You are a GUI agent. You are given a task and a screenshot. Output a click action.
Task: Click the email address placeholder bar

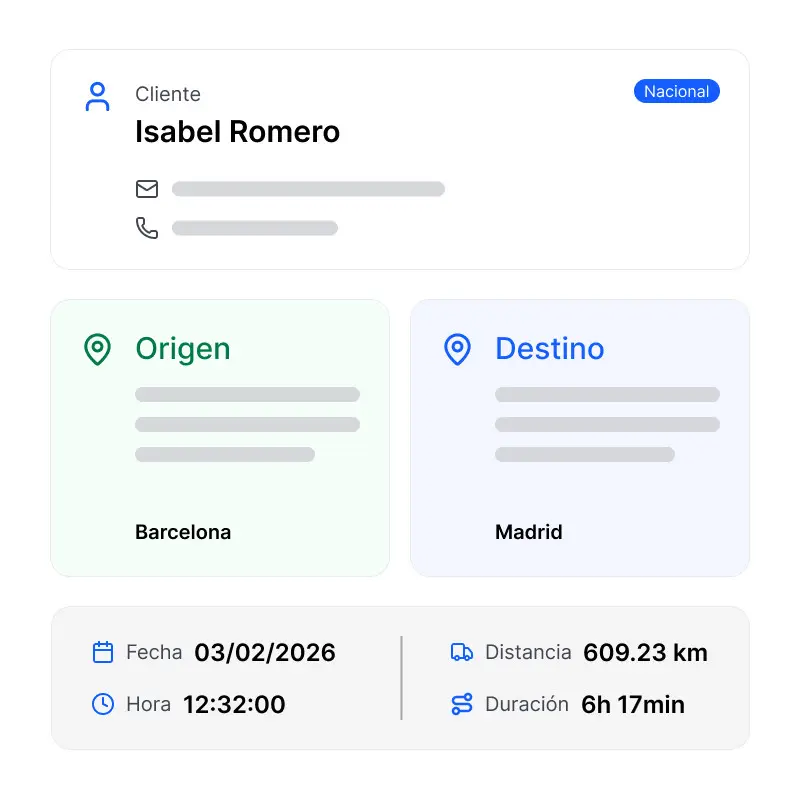click(308, 189)
